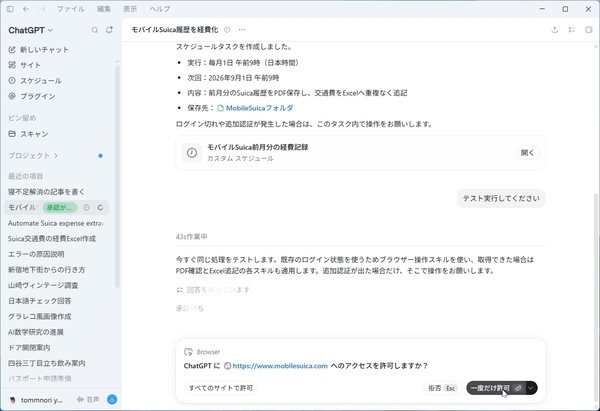Click the モバイルSuica履歴を経費化 chat title
Image resolution: width=600 pixels, height=411 pixels.
[x=174, y=29]
